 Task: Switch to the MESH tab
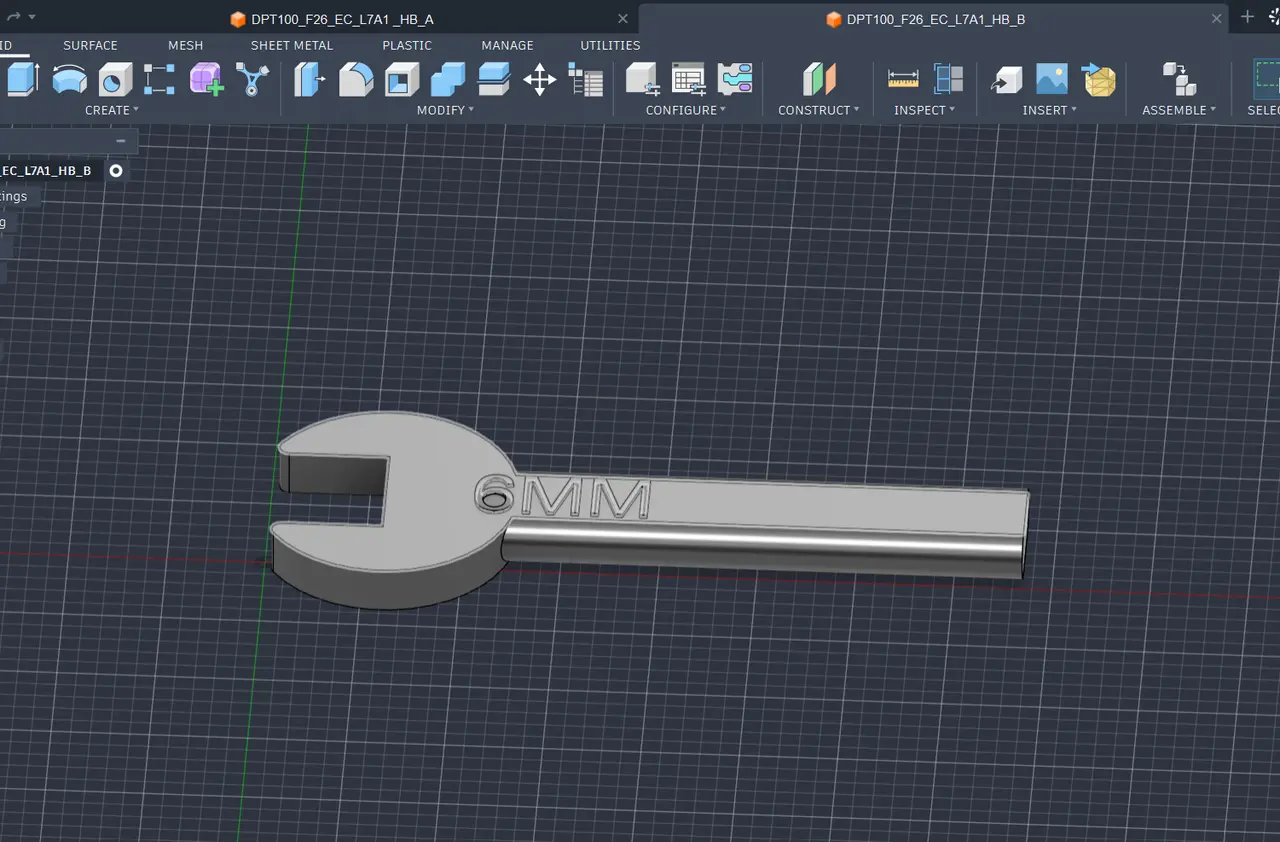185,45
